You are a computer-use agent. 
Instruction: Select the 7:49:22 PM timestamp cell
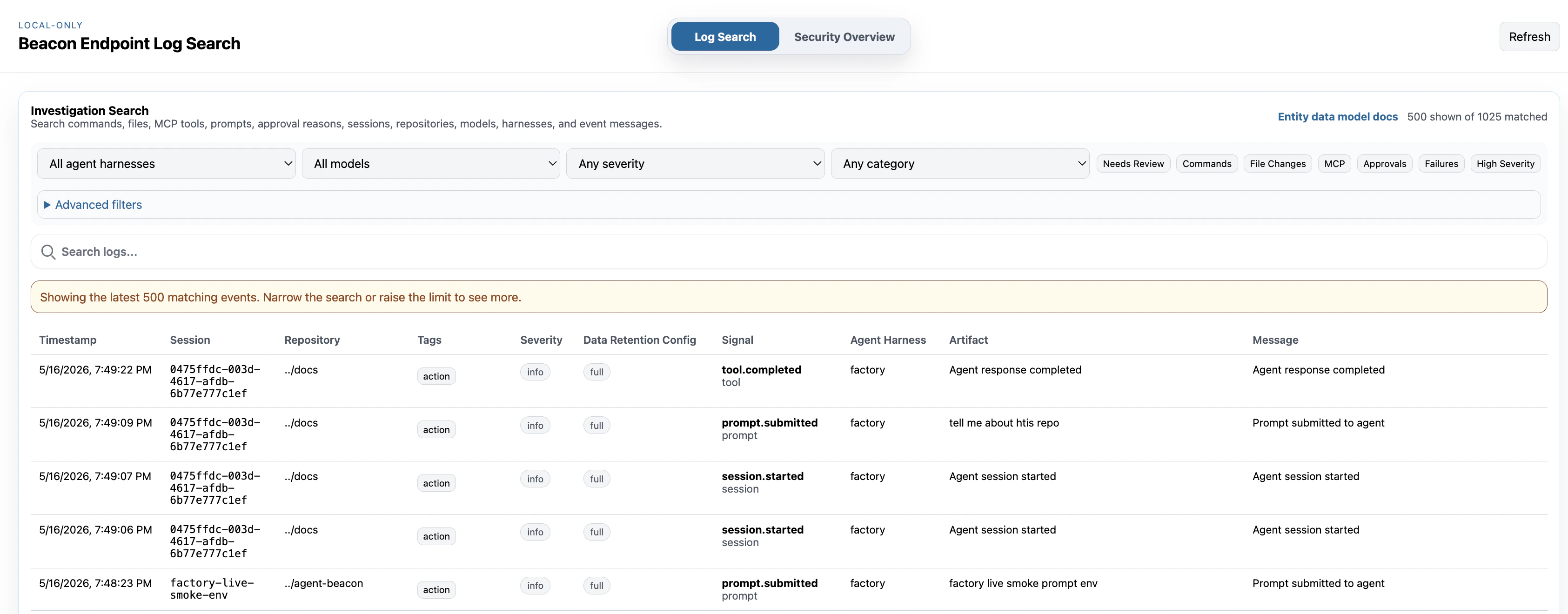coord(95,370)
